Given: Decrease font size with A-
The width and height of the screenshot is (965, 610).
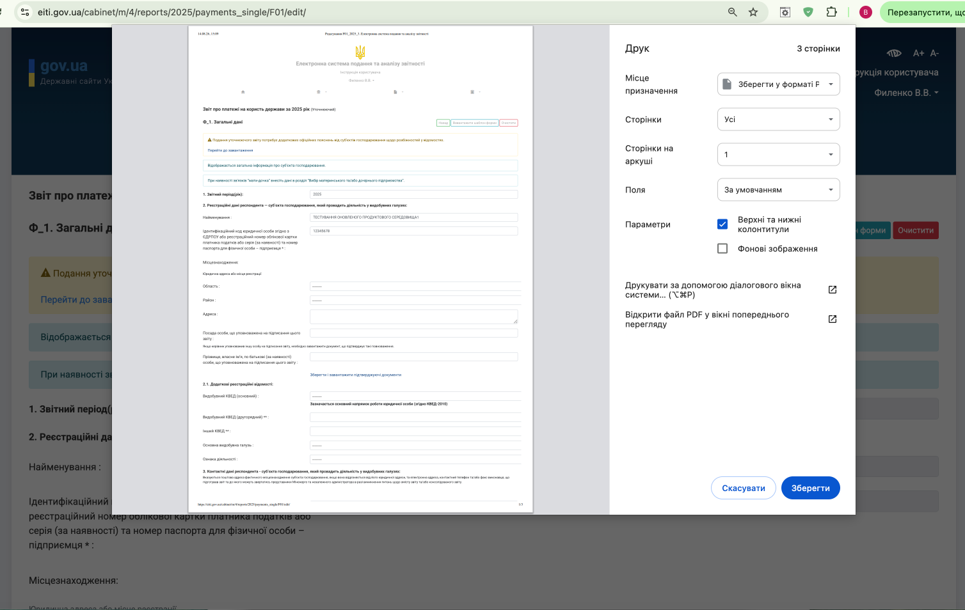Looking at the screenshot, I should pos(934,54).
